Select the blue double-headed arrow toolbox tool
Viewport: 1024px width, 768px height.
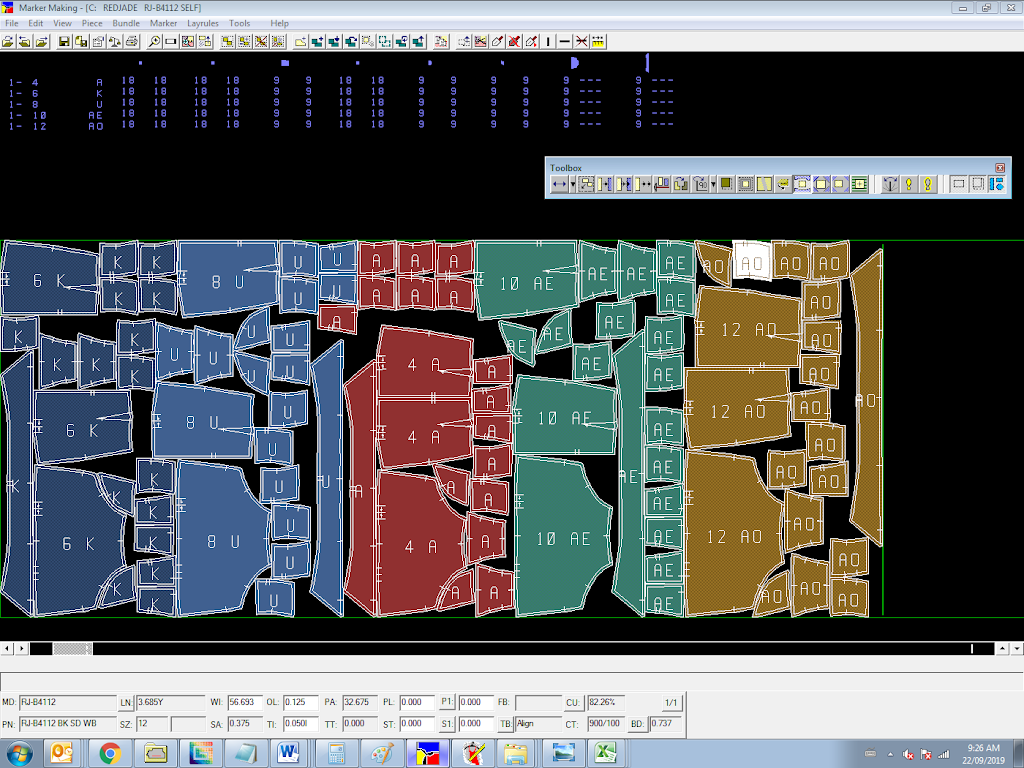[559, 185]
